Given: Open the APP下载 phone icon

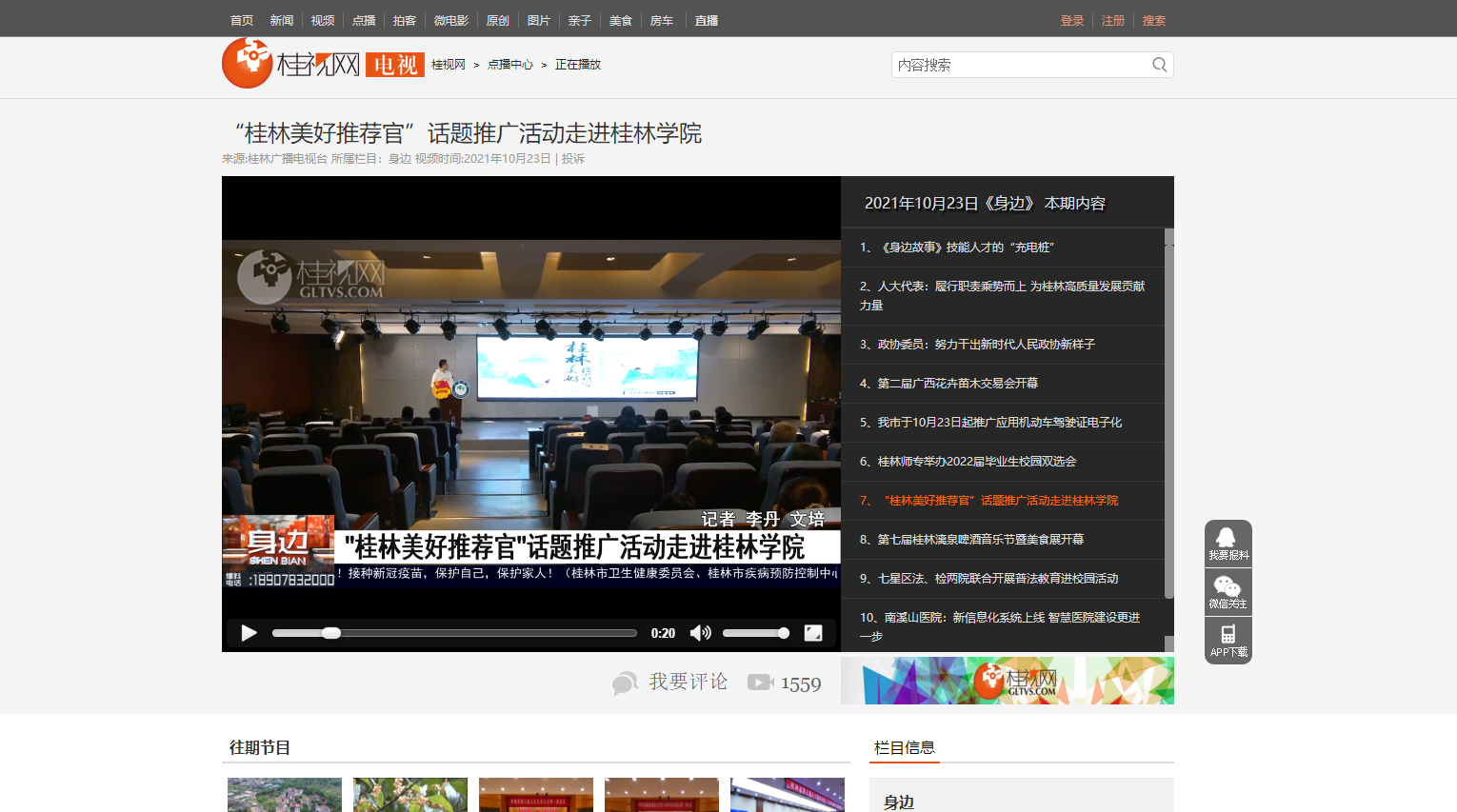Looking at the screenshot, I should (1227, 641).
